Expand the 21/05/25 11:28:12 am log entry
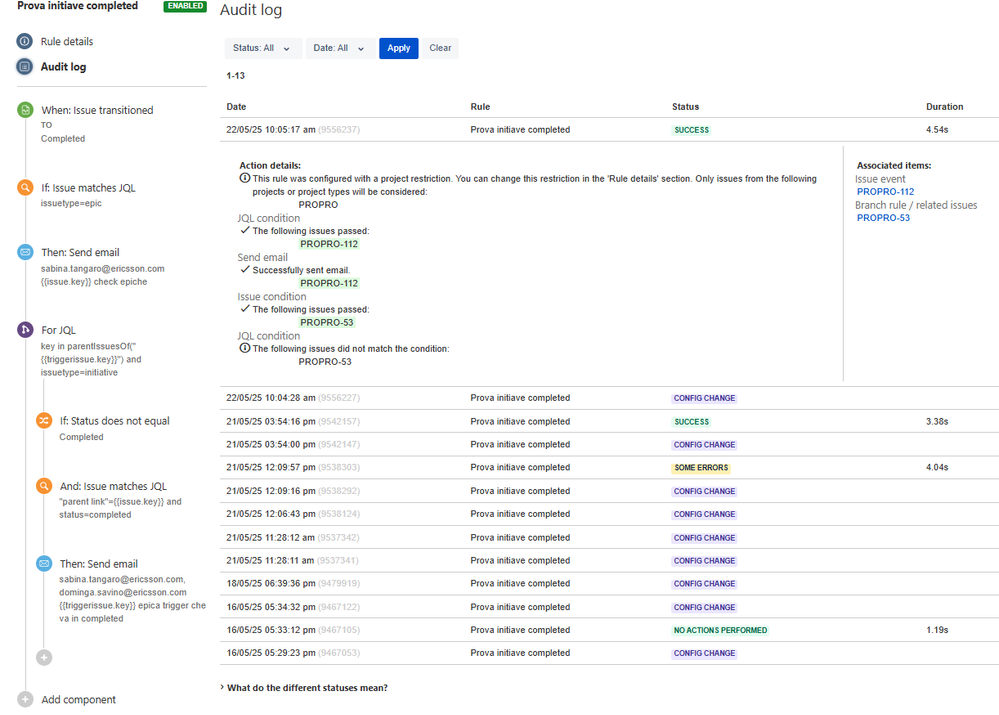 coord(609,537)
